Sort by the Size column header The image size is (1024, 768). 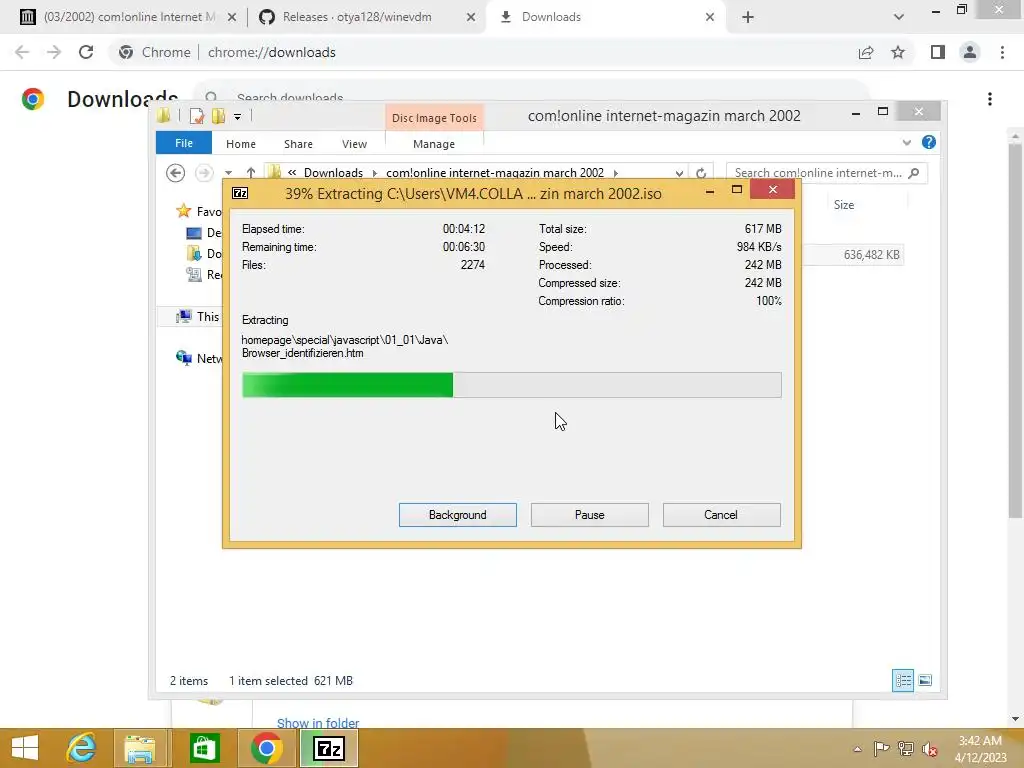(843, 204)
